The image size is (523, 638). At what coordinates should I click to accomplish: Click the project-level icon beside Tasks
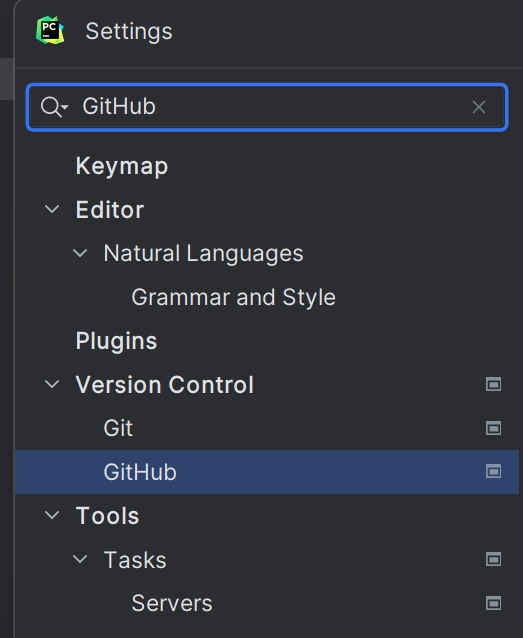click(x=493, y=559)
